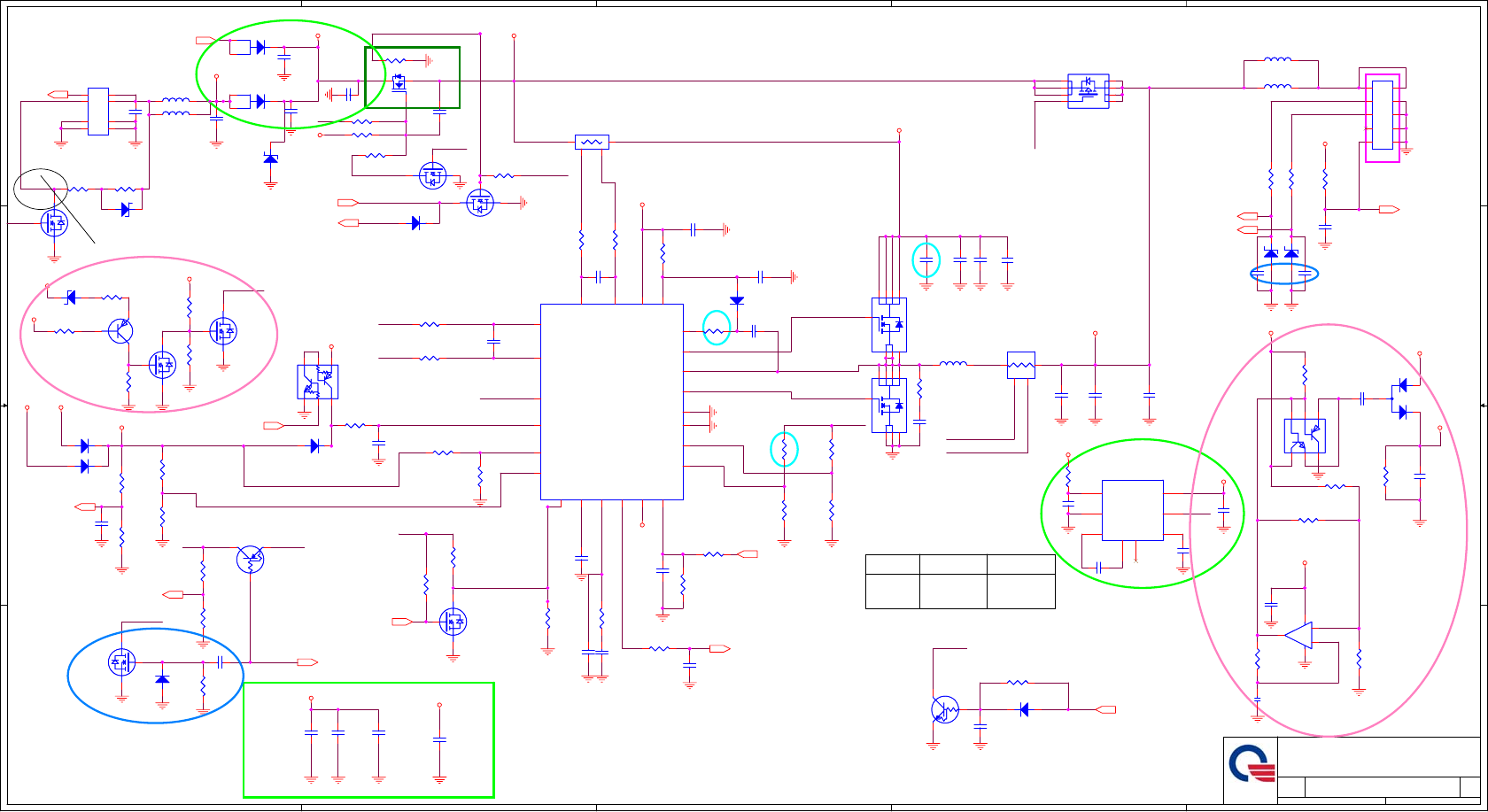This screenshot has width=1488, height=812.
Task: Select the square IC inside the lower green ellipse
Action: [x=1133, y=510]
